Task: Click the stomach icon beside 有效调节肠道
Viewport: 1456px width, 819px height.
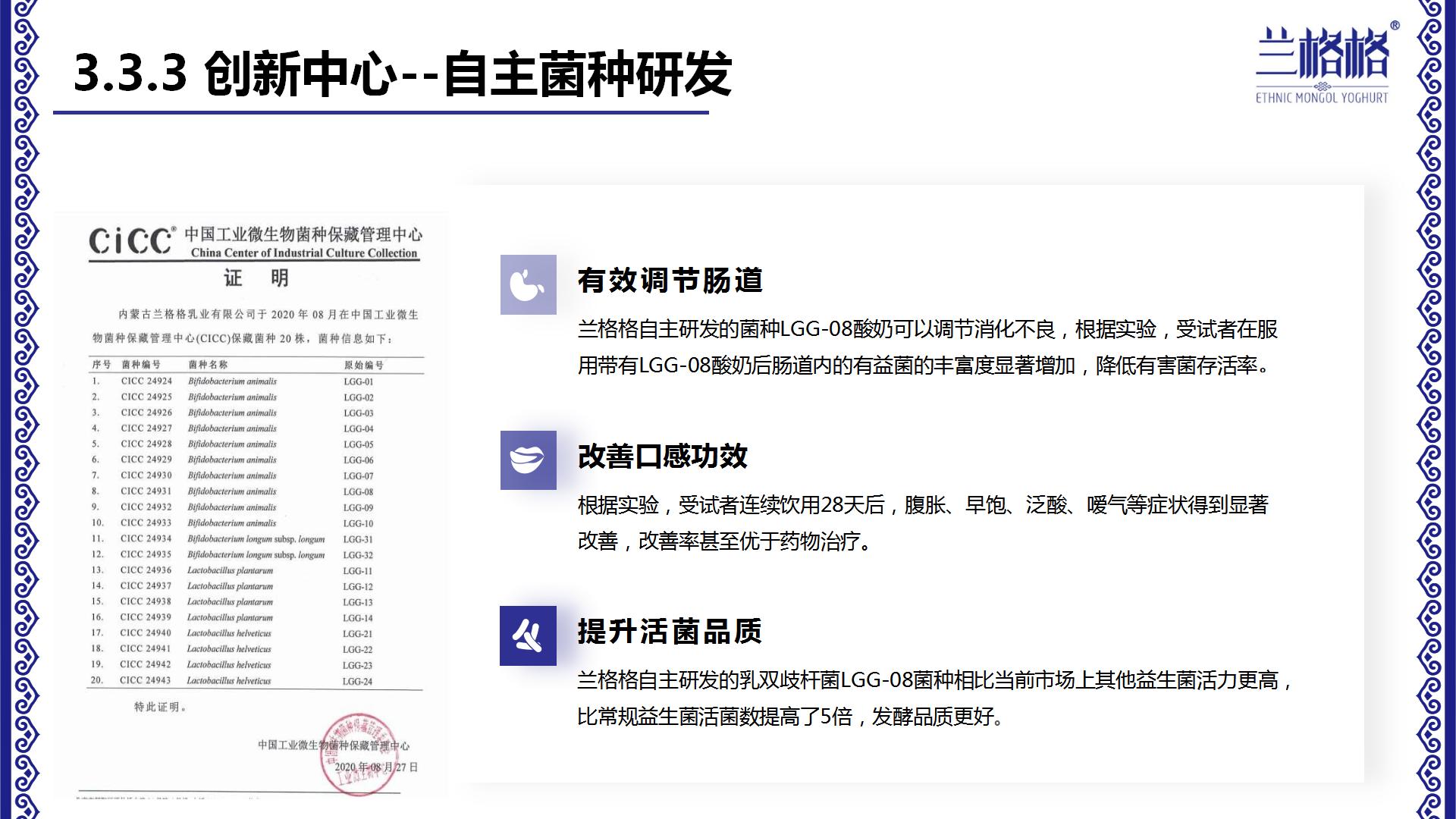Action: [x=528, y=284]
